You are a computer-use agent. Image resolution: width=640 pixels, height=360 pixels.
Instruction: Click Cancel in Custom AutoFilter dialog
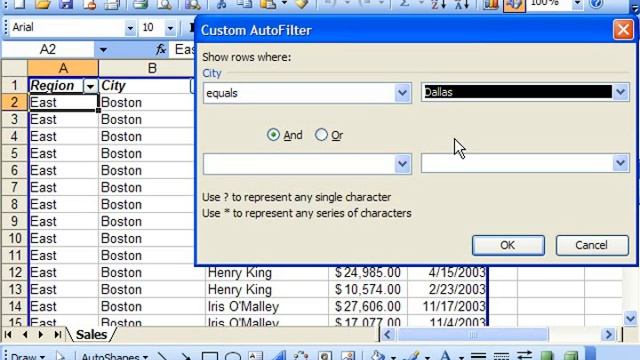(x=592, y=245)
